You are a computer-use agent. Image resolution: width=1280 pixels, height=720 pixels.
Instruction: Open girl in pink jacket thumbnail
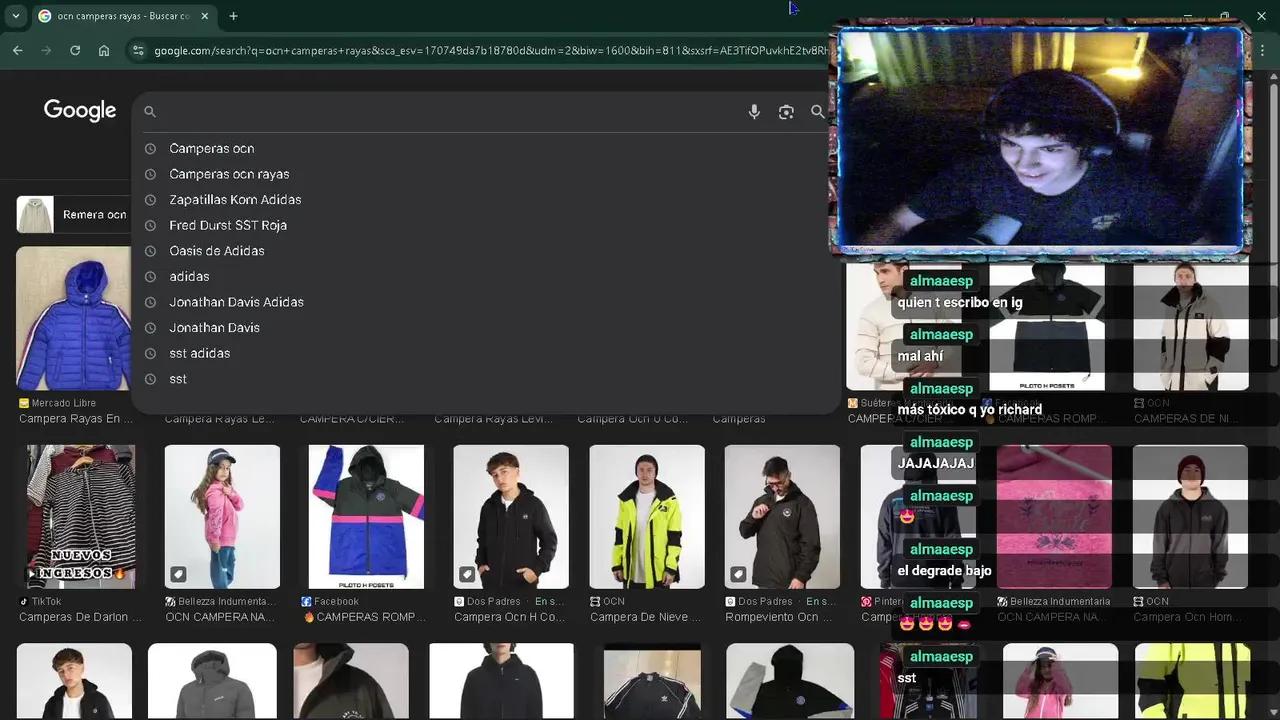(x=222, y=517)
